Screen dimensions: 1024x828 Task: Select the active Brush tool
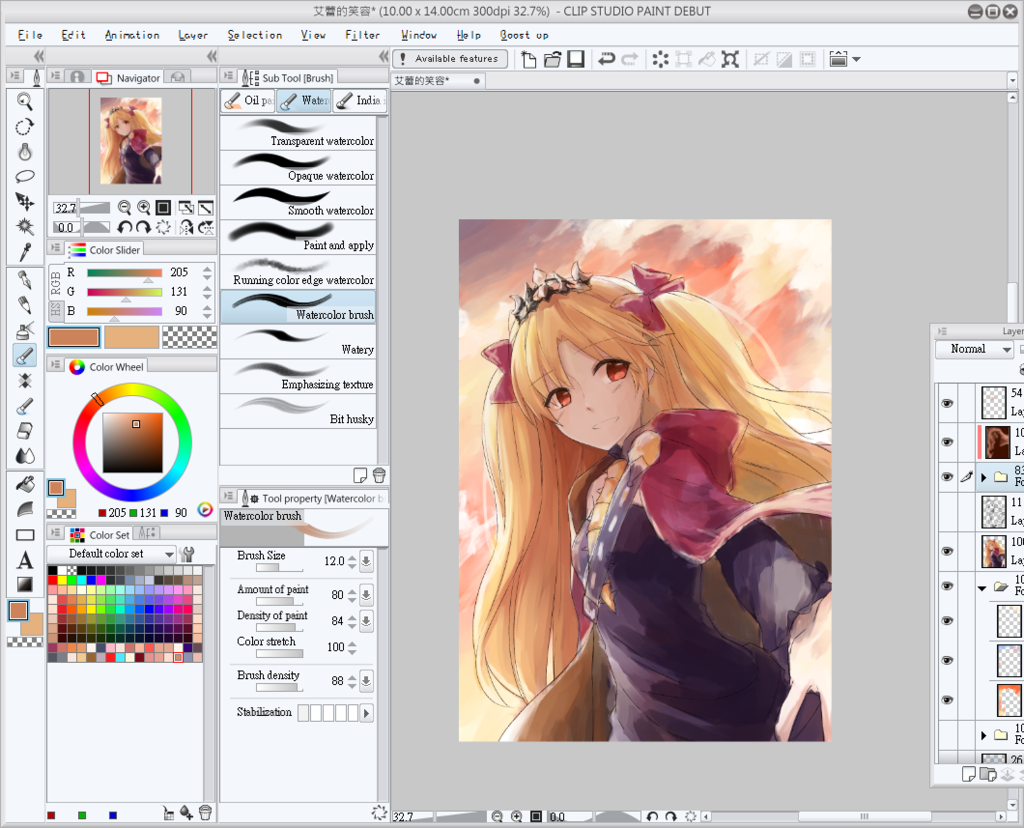point(25,356)
